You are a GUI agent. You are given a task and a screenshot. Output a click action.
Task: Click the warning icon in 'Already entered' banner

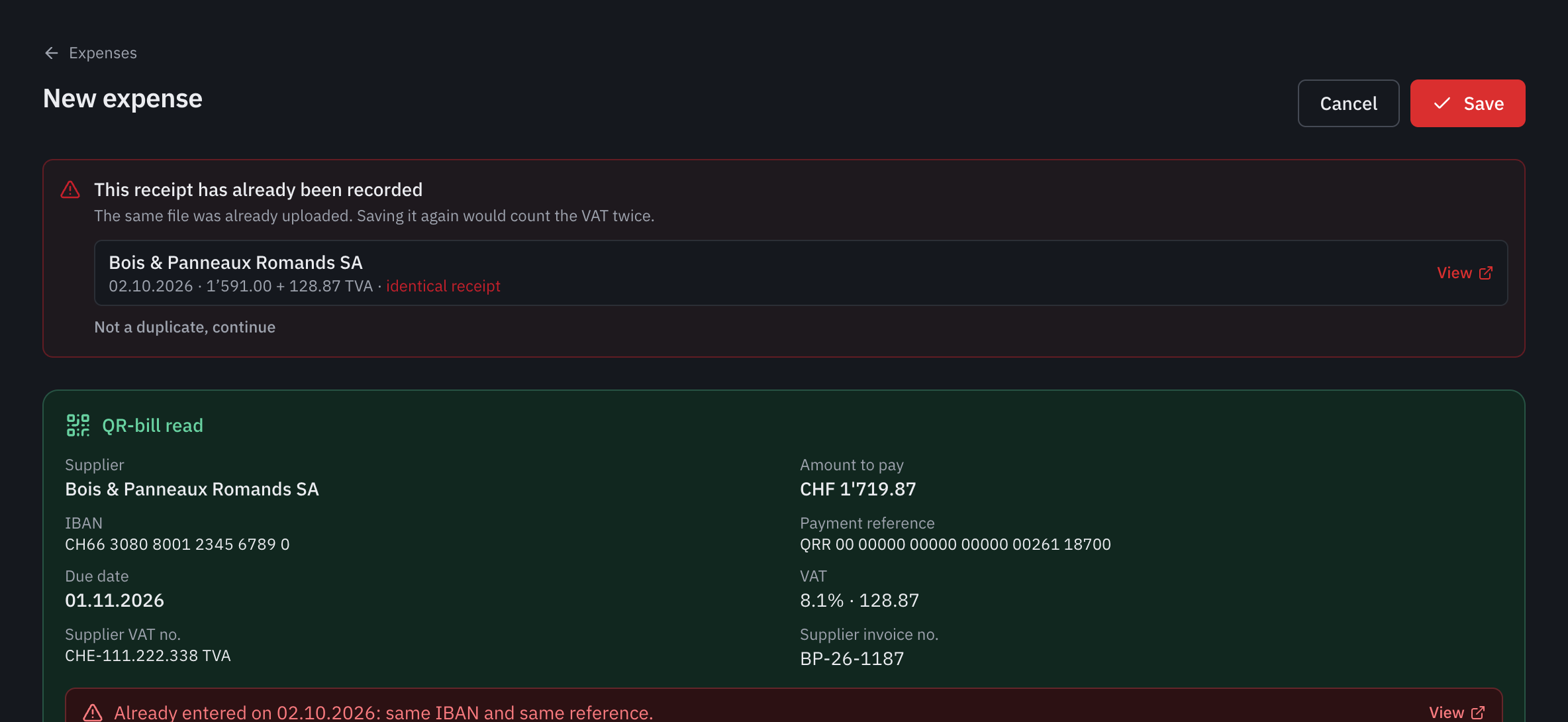93,713
